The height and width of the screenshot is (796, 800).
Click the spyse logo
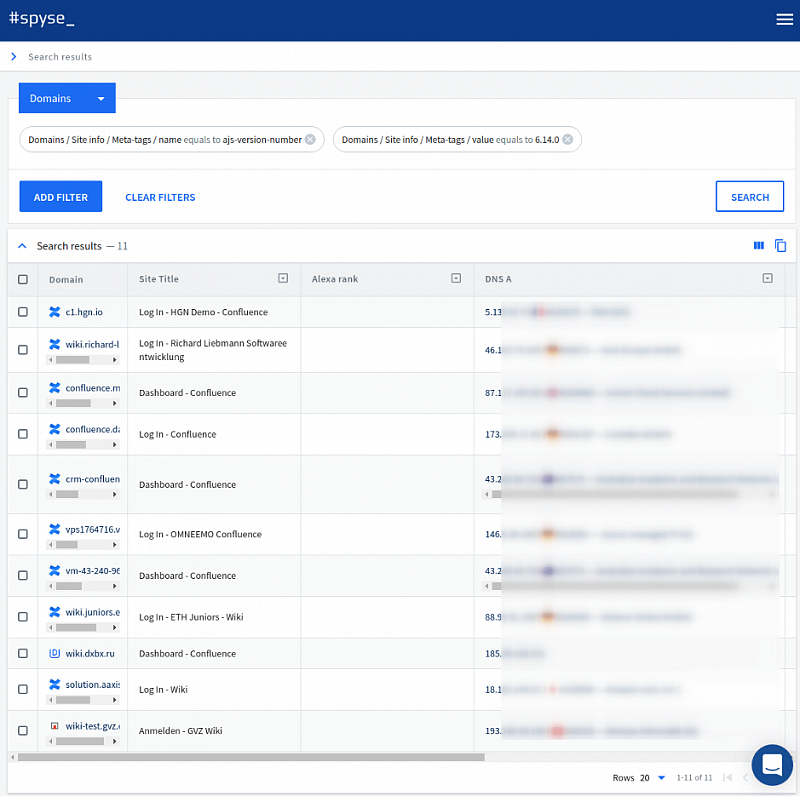(x=41, y=18)
